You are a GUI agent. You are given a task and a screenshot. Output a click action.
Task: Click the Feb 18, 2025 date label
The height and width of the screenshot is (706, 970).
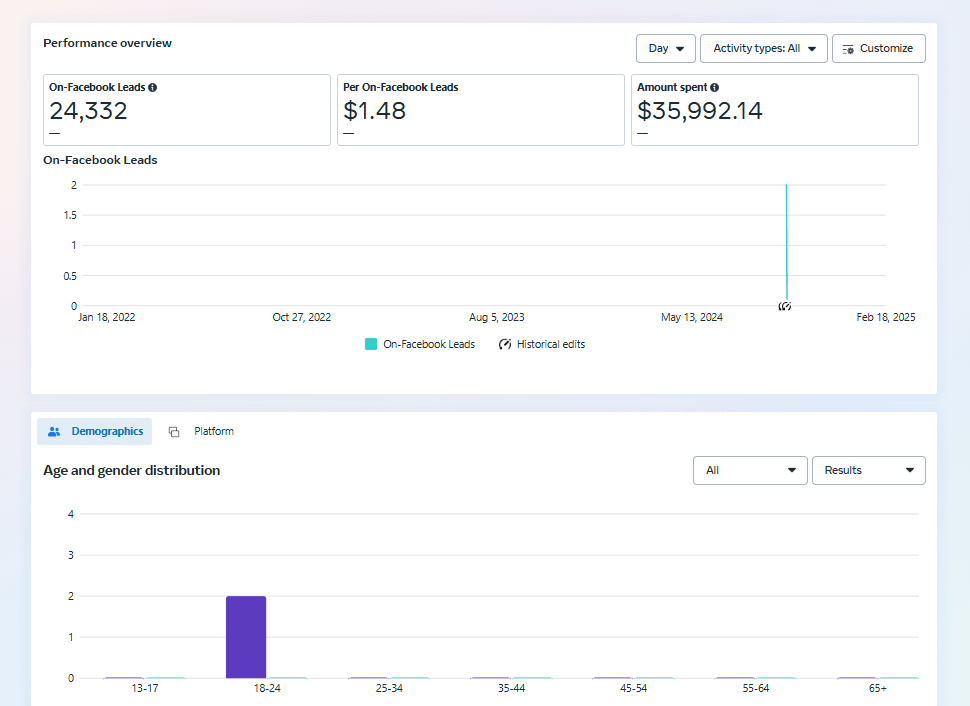(885, 317)
